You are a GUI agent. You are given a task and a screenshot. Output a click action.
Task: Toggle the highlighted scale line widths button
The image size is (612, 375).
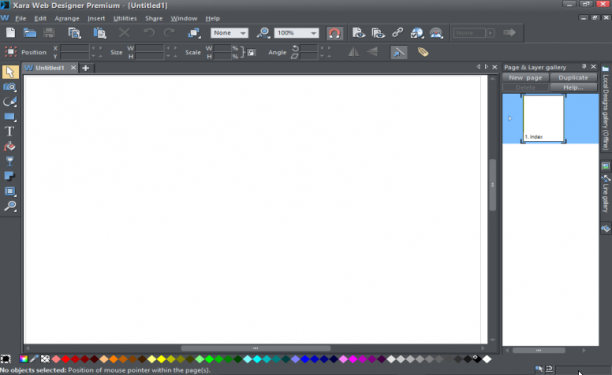[x=399, y=52]
